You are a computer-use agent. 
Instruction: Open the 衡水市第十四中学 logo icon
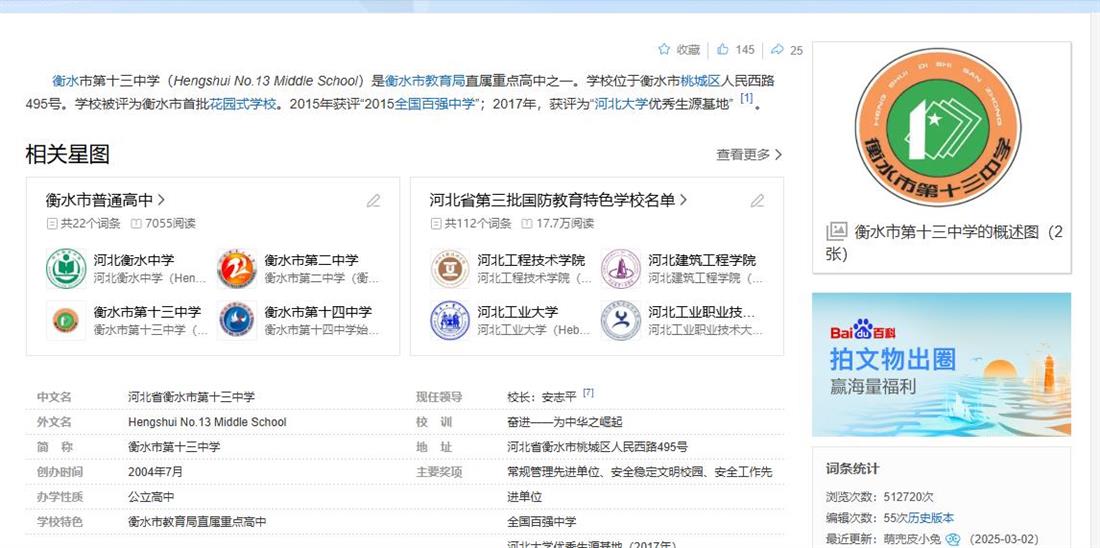pos(236,320)
